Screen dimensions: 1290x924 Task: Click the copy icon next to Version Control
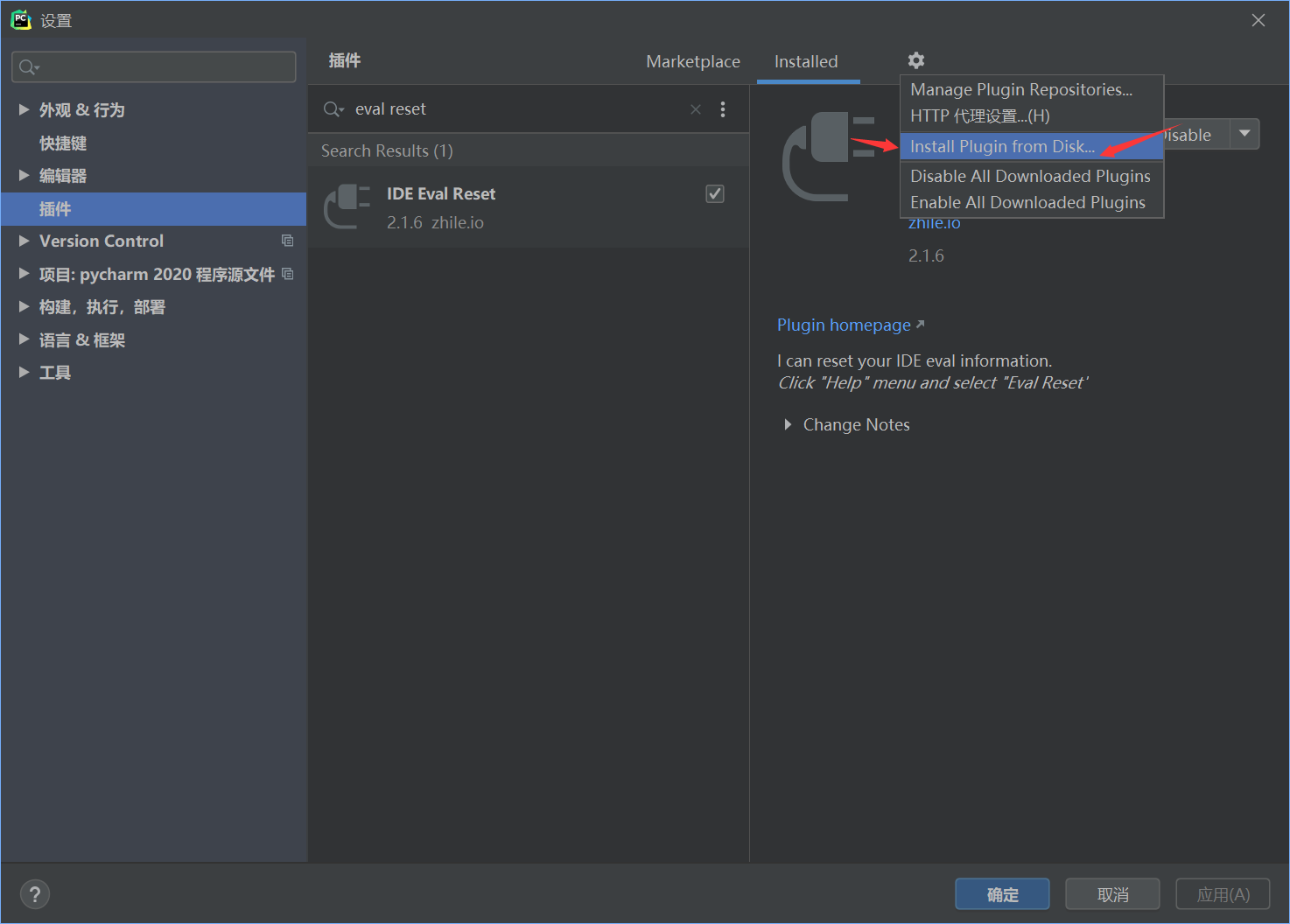tap(287, 241)
